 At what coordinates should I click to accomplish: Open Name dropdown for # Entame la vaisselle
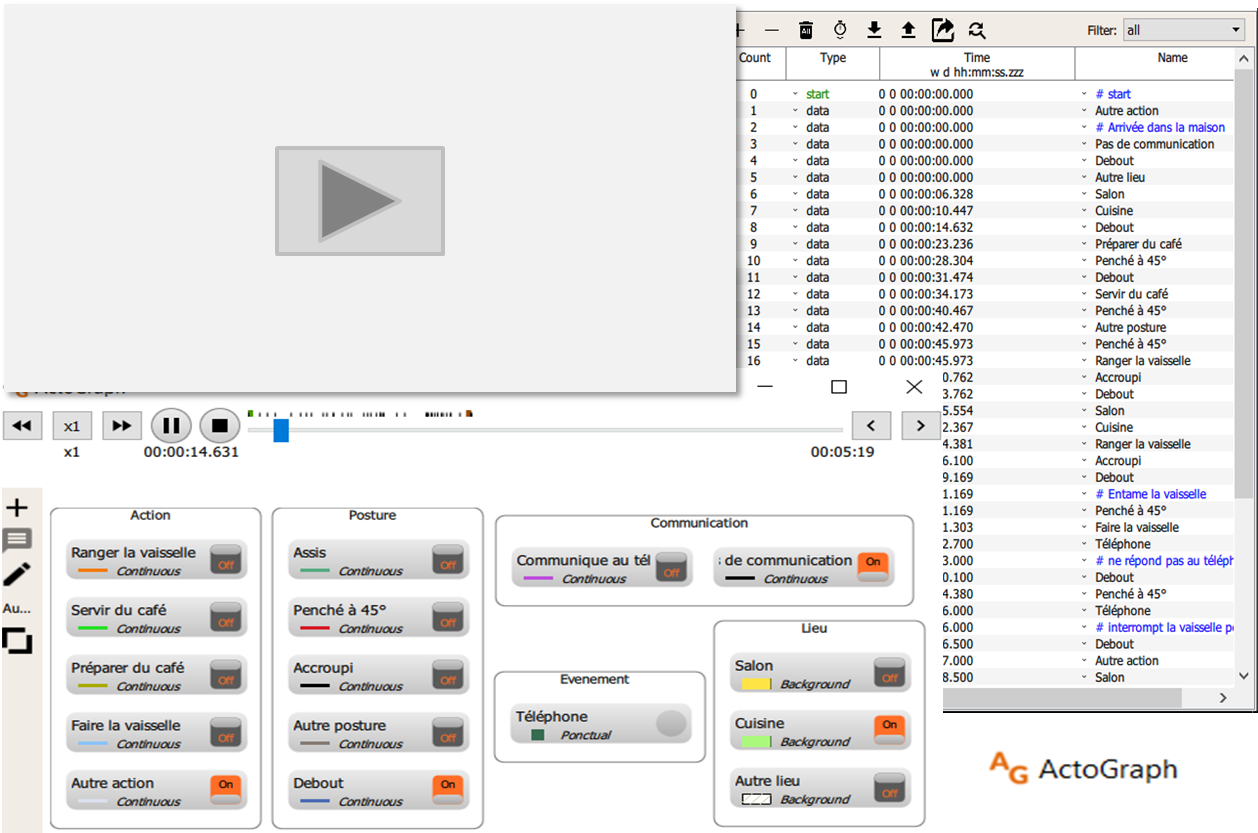tap(1084, 494)
